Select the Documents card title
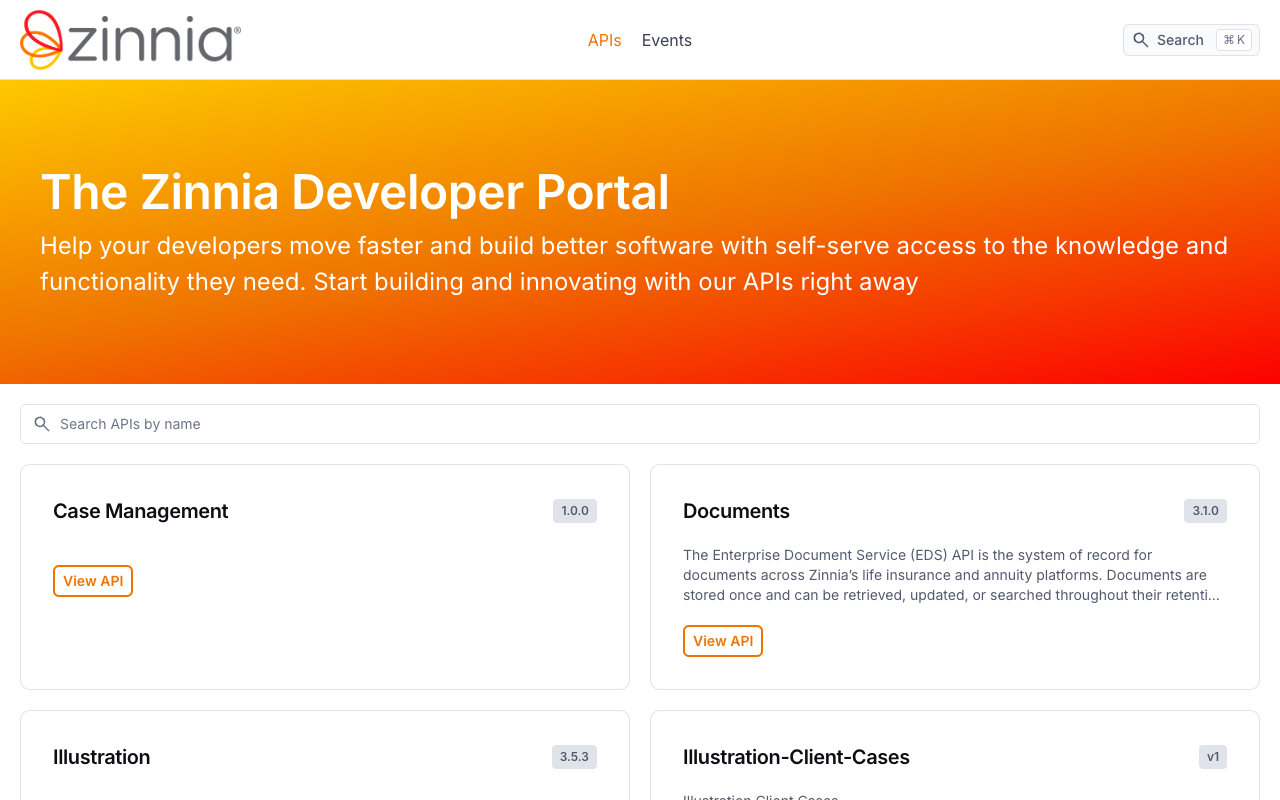Viewport: 1280px width, 800px height. (x=736, y=511)
